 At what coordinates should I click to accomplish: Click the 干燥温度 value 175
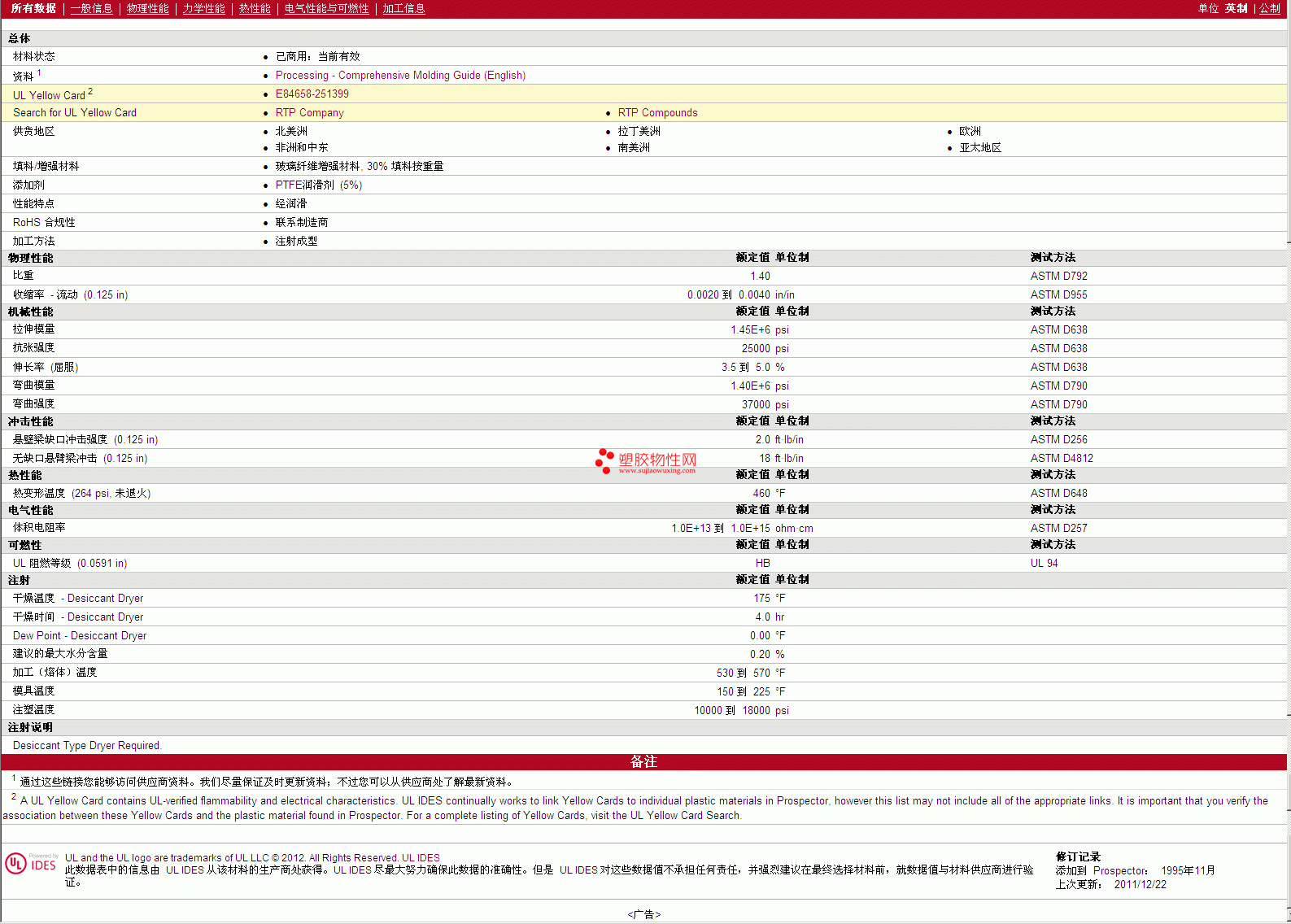coord(761,599)
